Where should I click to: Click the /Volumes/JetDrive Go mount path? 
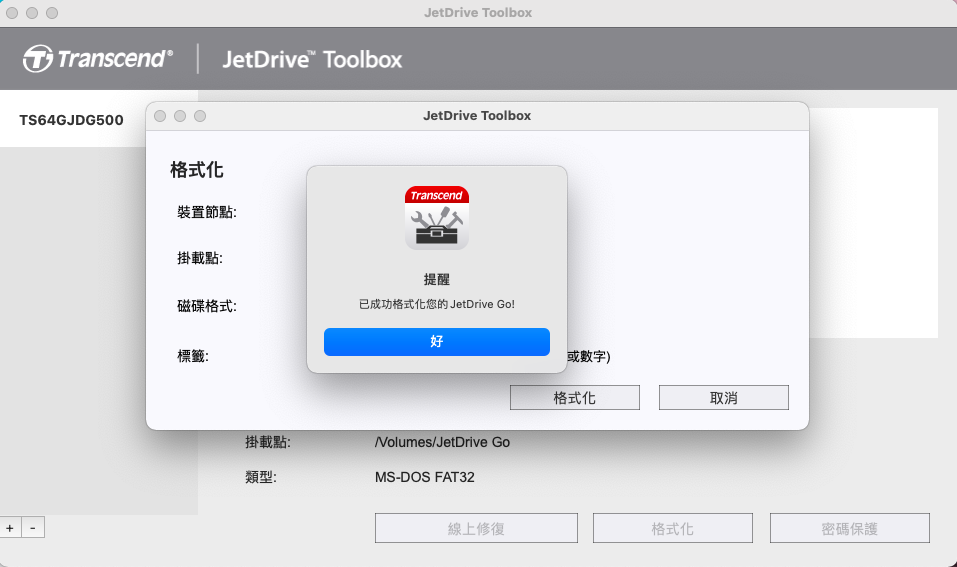coord(442,442)
